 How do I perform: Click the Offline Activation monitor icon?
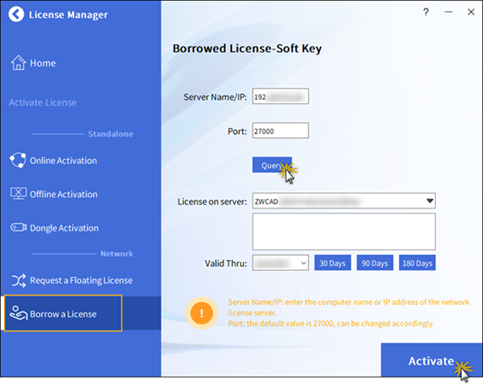18,194
